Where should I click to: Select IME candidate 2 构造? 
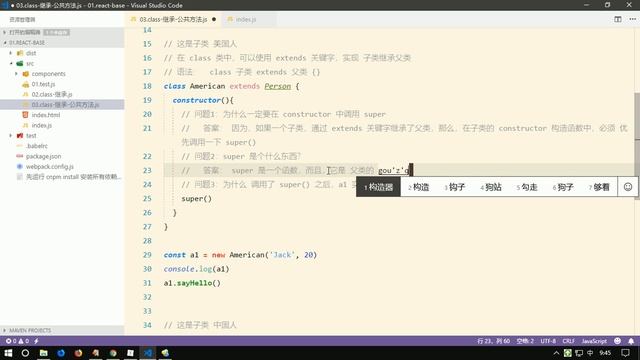419,187
